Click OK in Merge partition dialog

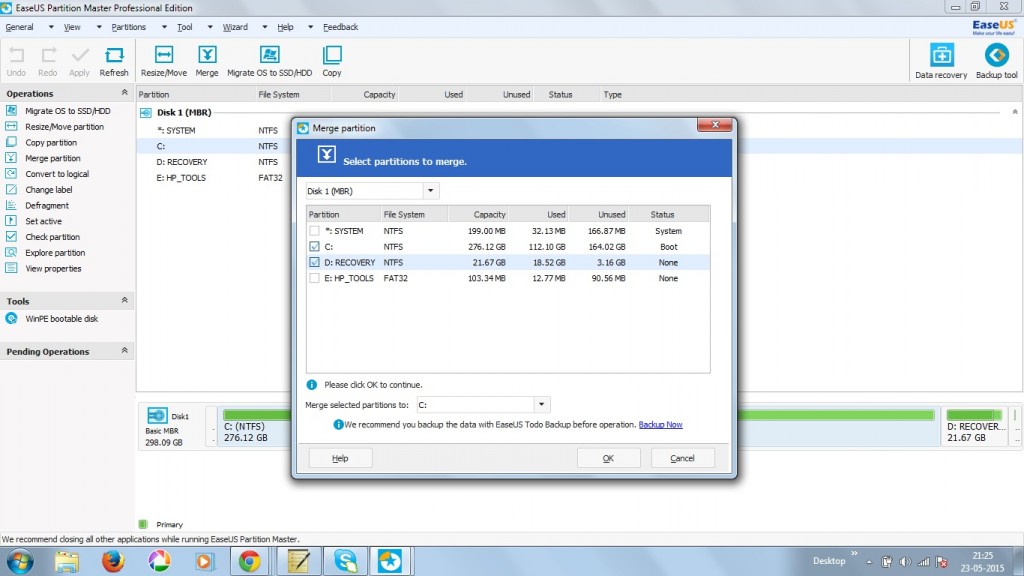click(x=608, y=458)
